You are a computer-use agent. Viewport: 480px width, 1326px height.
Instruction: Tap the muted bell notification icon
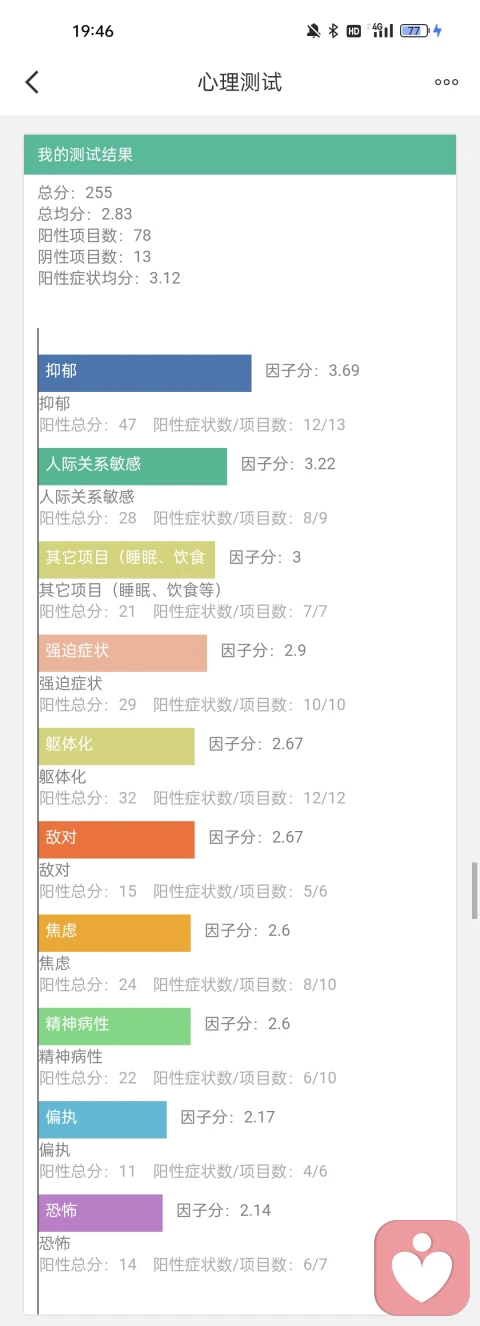tap(313, 31)
